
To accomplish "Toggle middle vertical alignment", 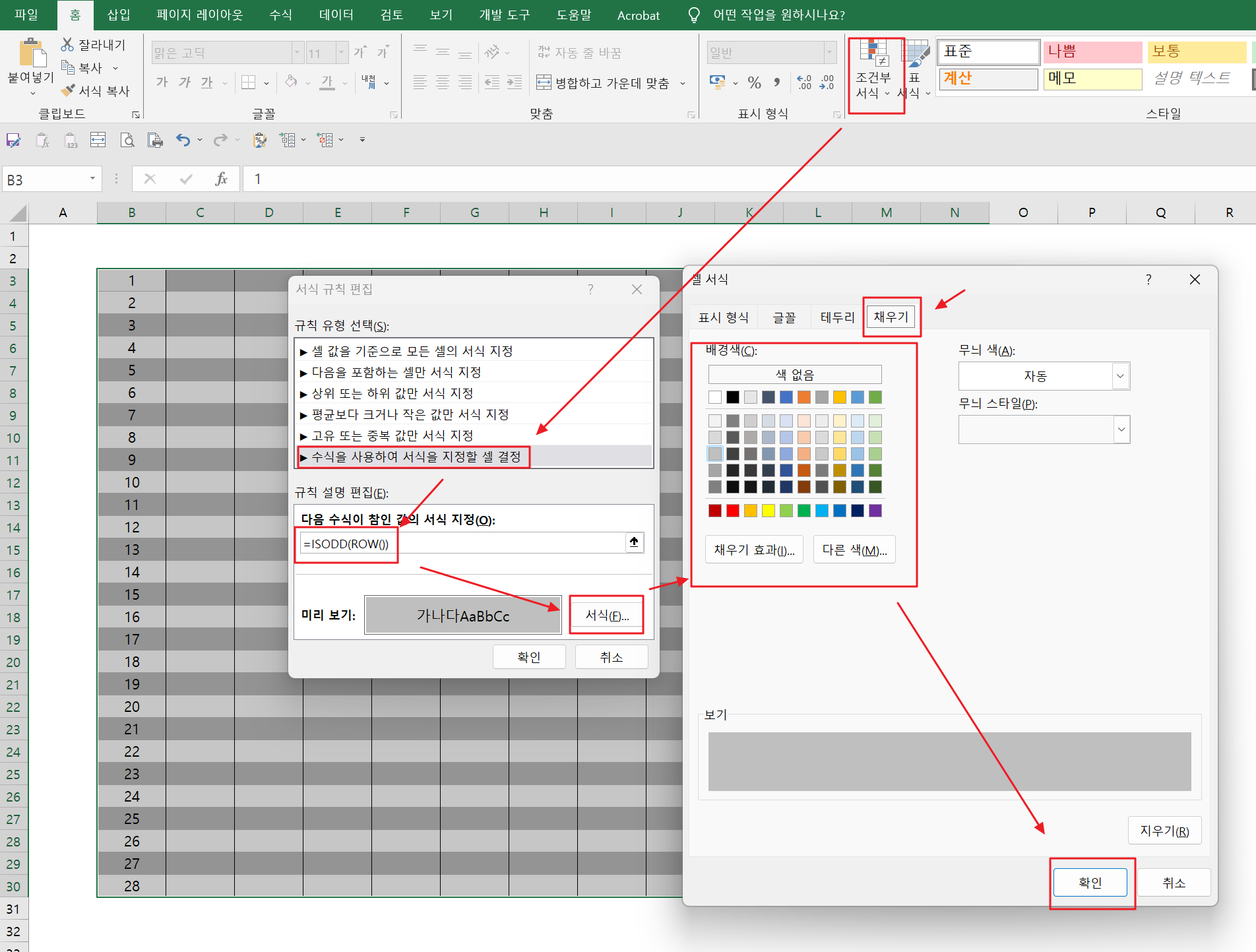I will click(443, 52).
